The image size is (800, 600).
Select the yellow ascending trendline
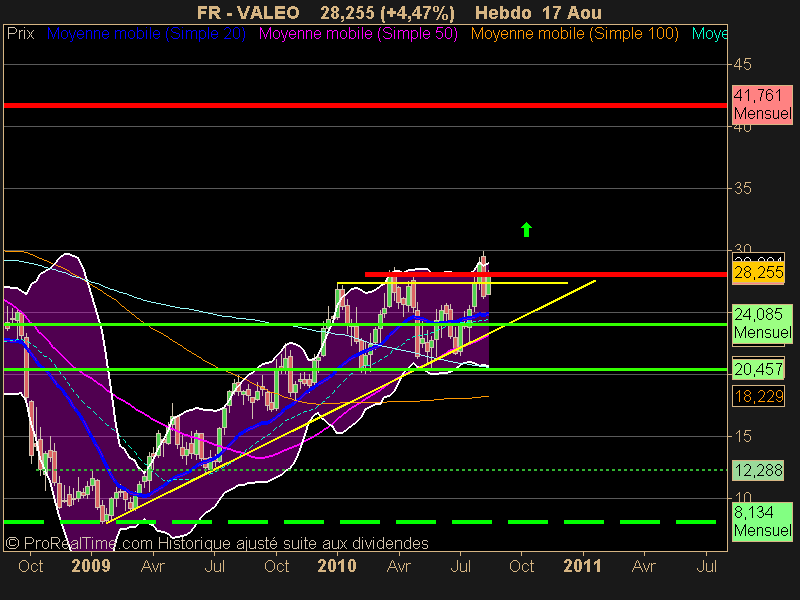pyautogui.click(x=351, y=402)
